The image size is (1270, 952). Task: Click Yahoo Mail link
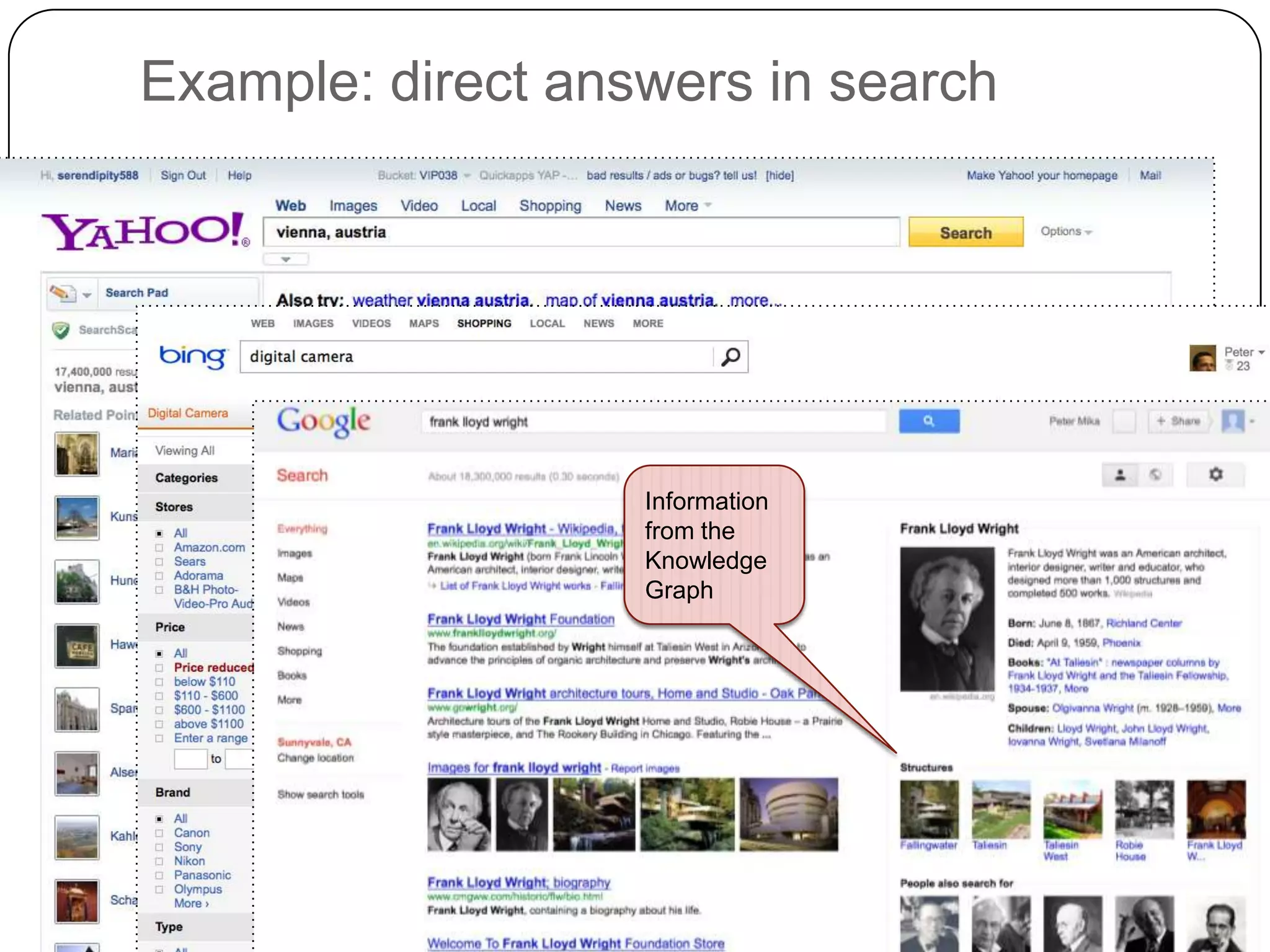tap(1150, 175)
